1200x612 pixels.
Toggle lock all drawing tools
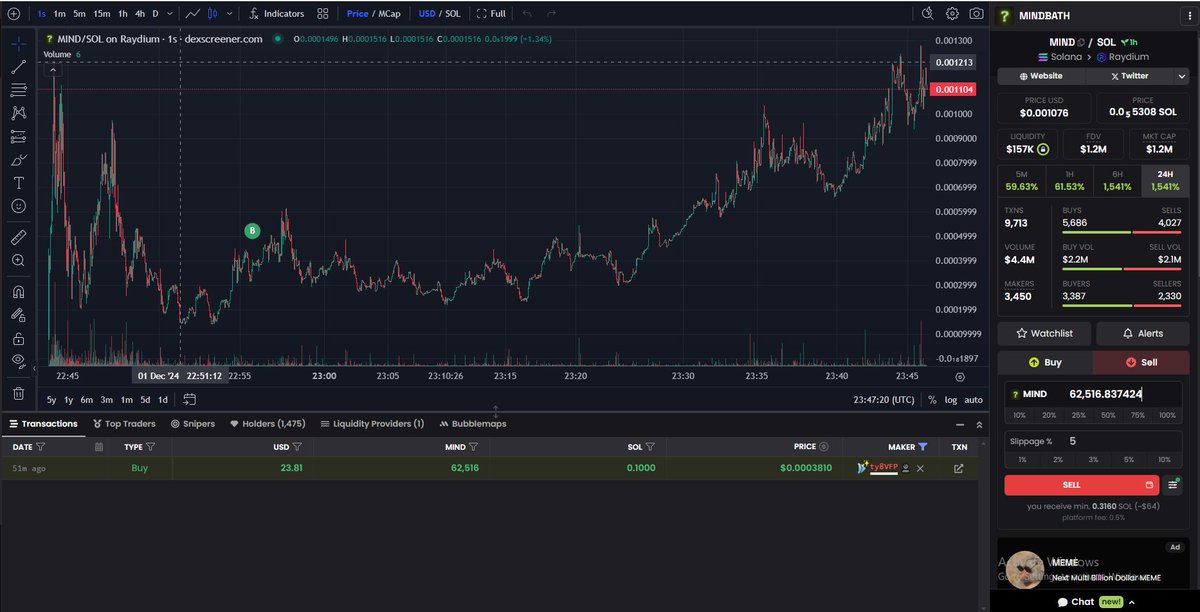(x=18, y=338)
